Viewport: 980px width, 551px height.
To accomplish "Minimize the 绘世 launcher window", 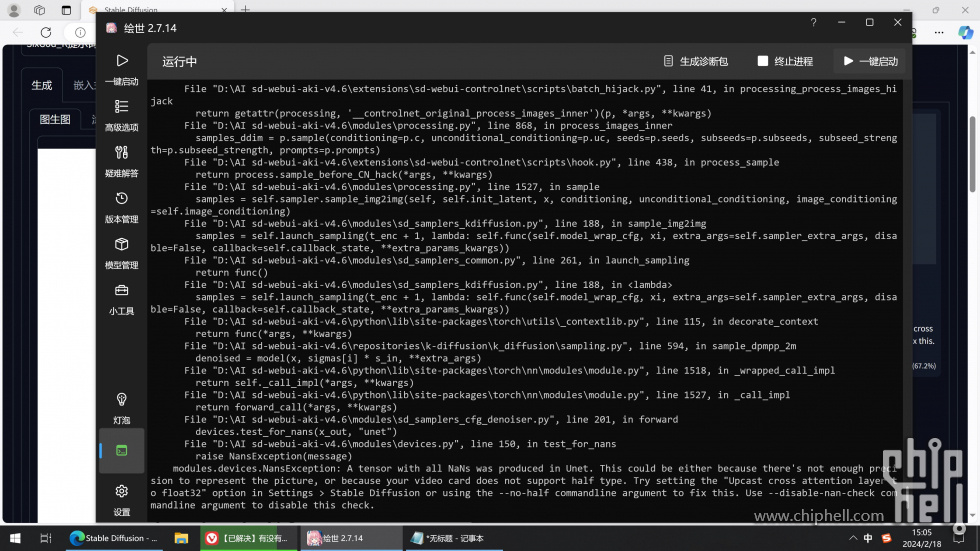I will point(841,22).
